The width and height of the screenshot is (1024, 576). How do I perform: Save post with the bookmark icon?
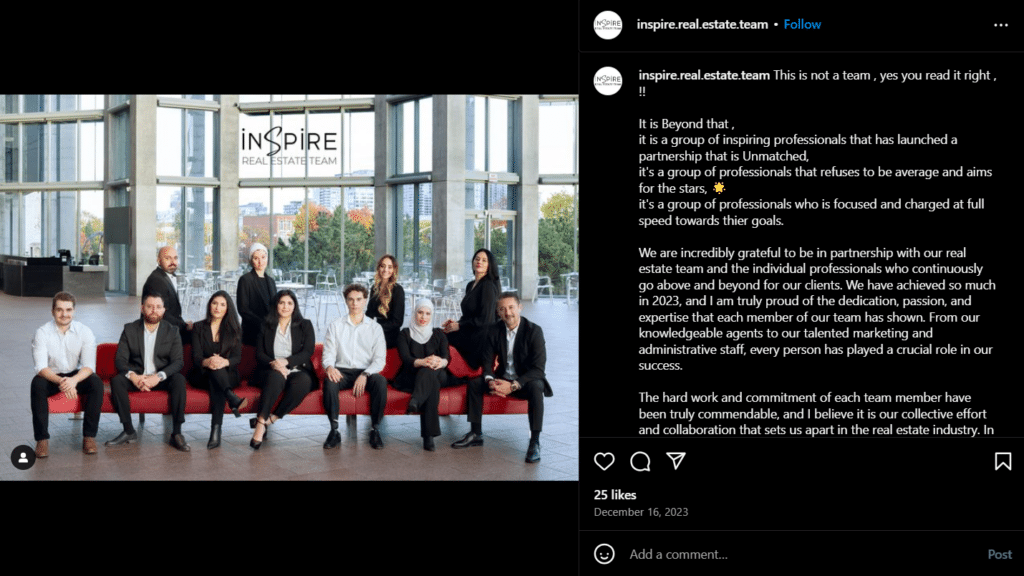pyautogui.click(x=1003, y=461)
